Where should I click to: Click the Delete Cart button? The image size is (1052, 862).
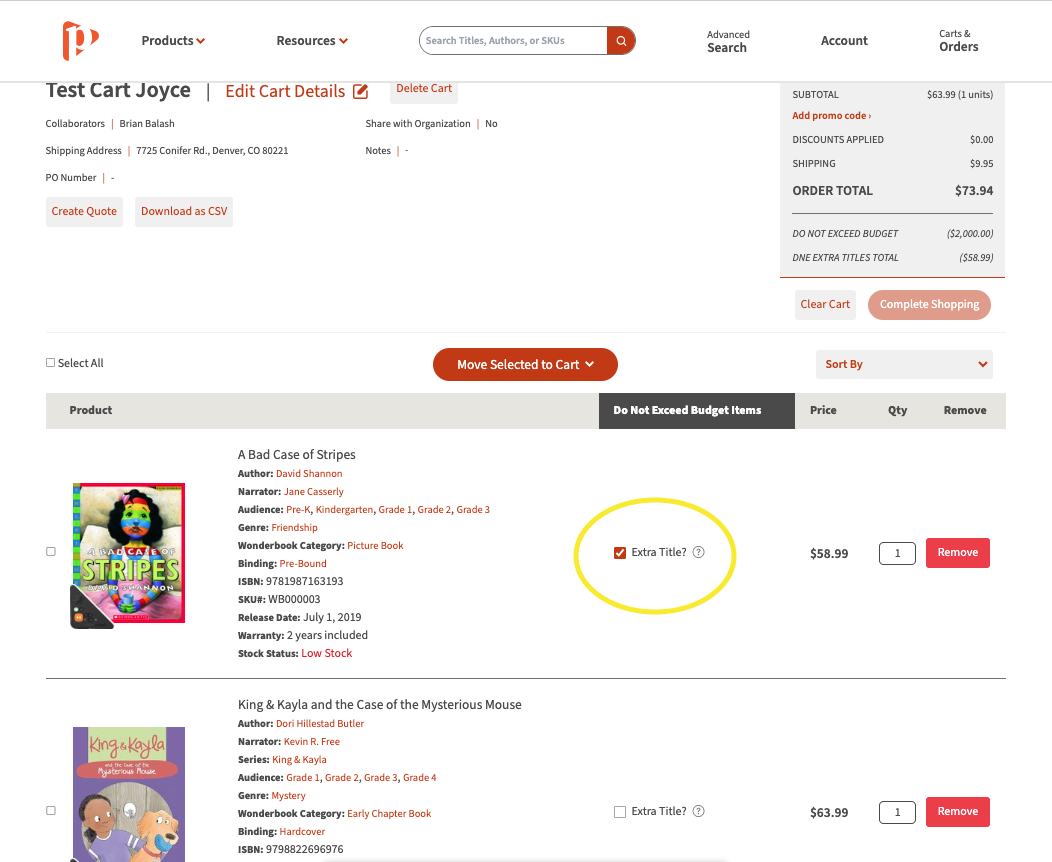pyautogui.click(x=424, y=90)
